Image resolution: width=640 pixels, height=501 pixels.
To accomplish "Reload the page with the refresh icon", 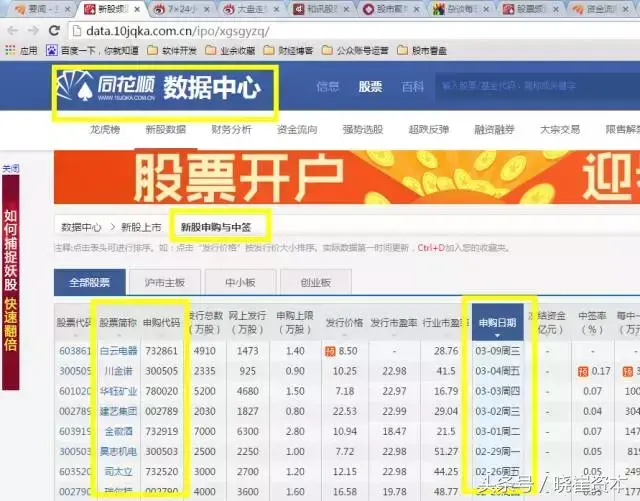I will click(x=54, y=31).
